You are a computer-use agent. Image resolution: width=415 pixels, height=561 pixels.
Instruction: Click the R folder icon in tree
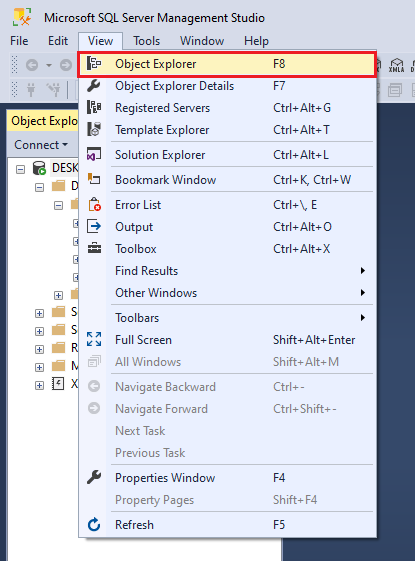[x=58, y=347]
